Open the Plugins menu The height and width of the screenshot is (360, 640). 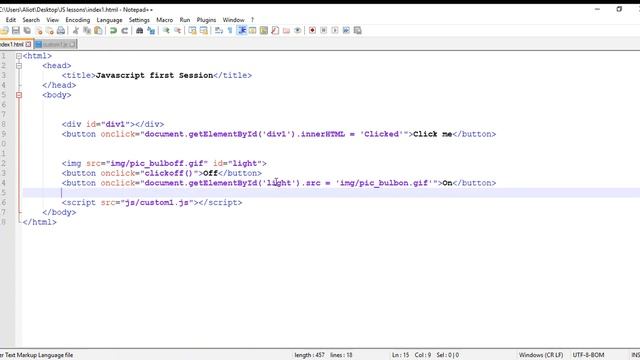pos(206,20)
